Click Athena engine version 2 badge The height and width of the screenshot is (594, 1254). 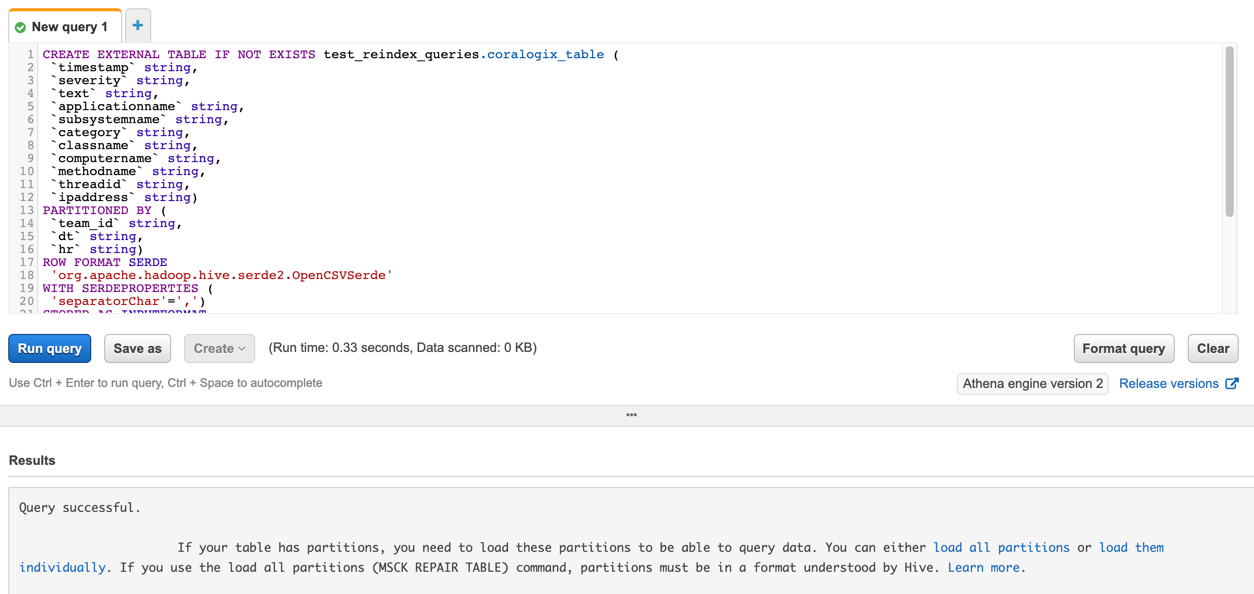pos(1033,383)
